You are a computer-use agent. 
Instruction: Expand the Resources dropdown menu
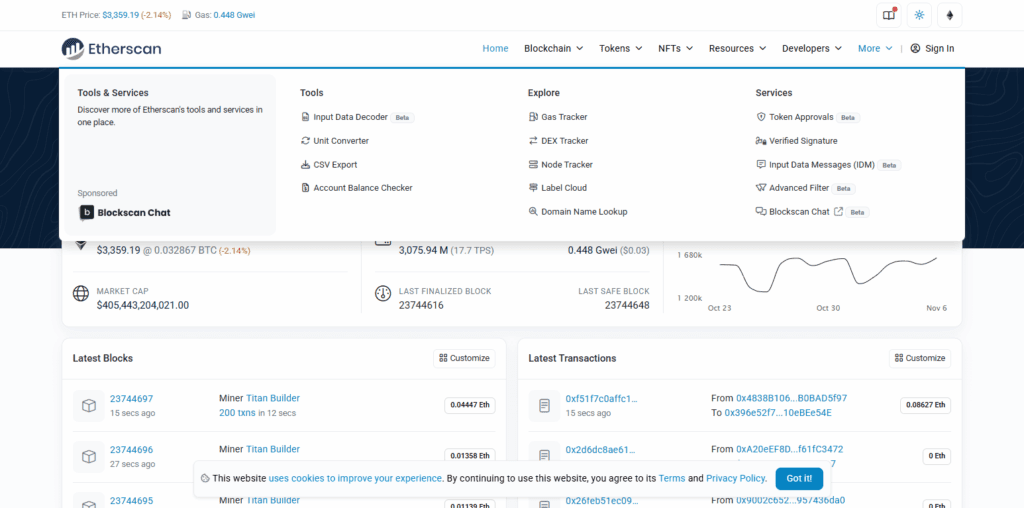[737, 48]
